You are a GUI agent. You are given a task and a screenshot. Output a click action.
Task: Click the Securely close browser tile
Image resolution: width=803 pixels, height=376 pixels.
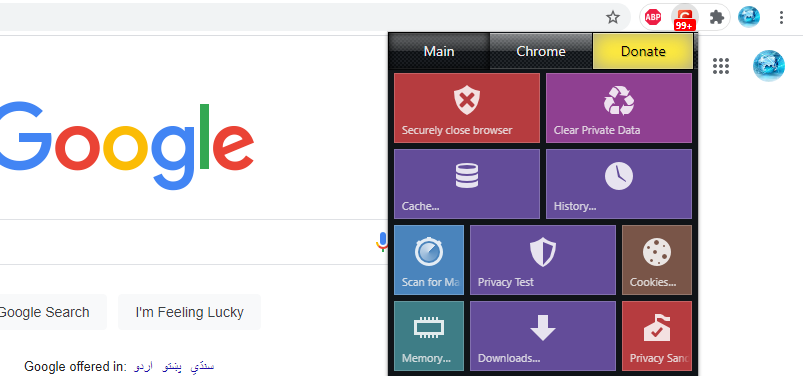coord(467,108)
